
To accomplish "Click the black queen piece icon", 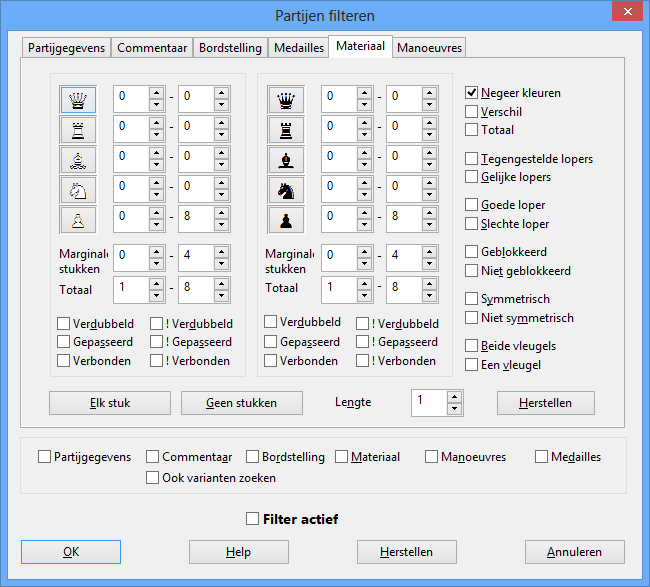I will [x=286, y=99].
